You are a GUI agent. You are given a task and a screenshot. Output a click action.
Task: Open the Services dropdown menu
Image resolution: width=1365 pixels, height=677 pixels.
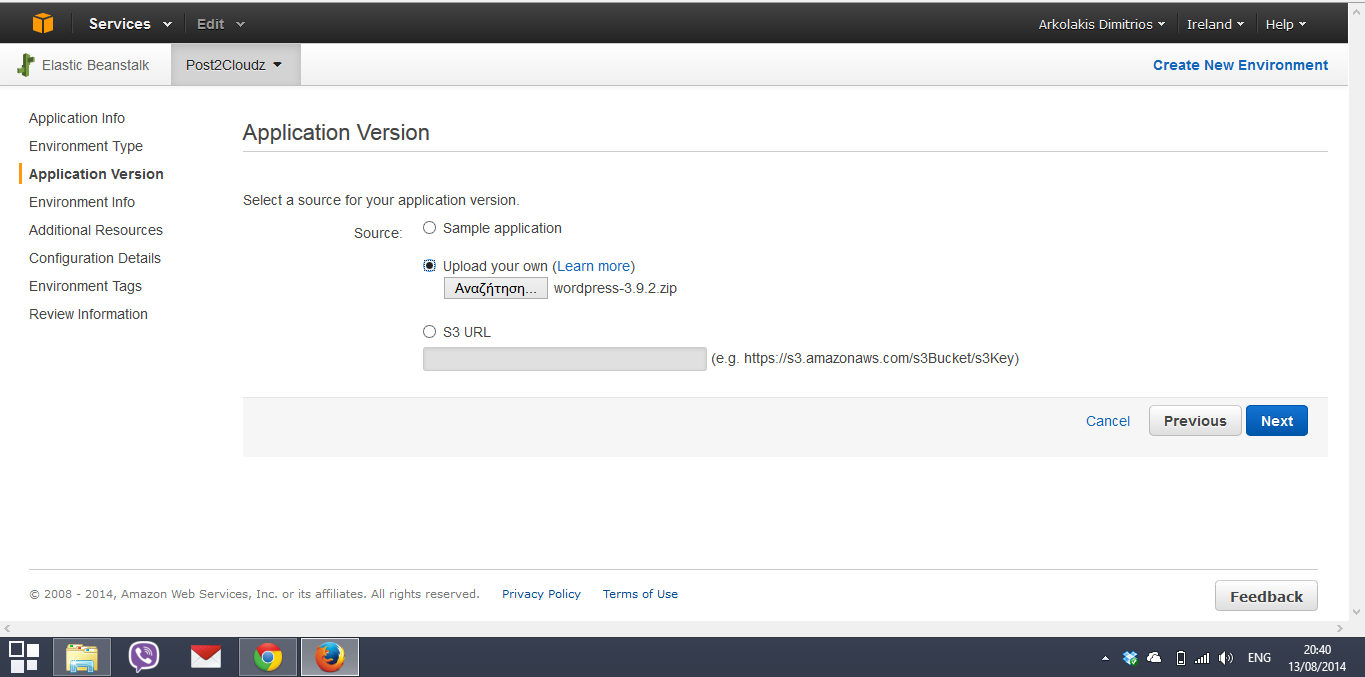130,24
